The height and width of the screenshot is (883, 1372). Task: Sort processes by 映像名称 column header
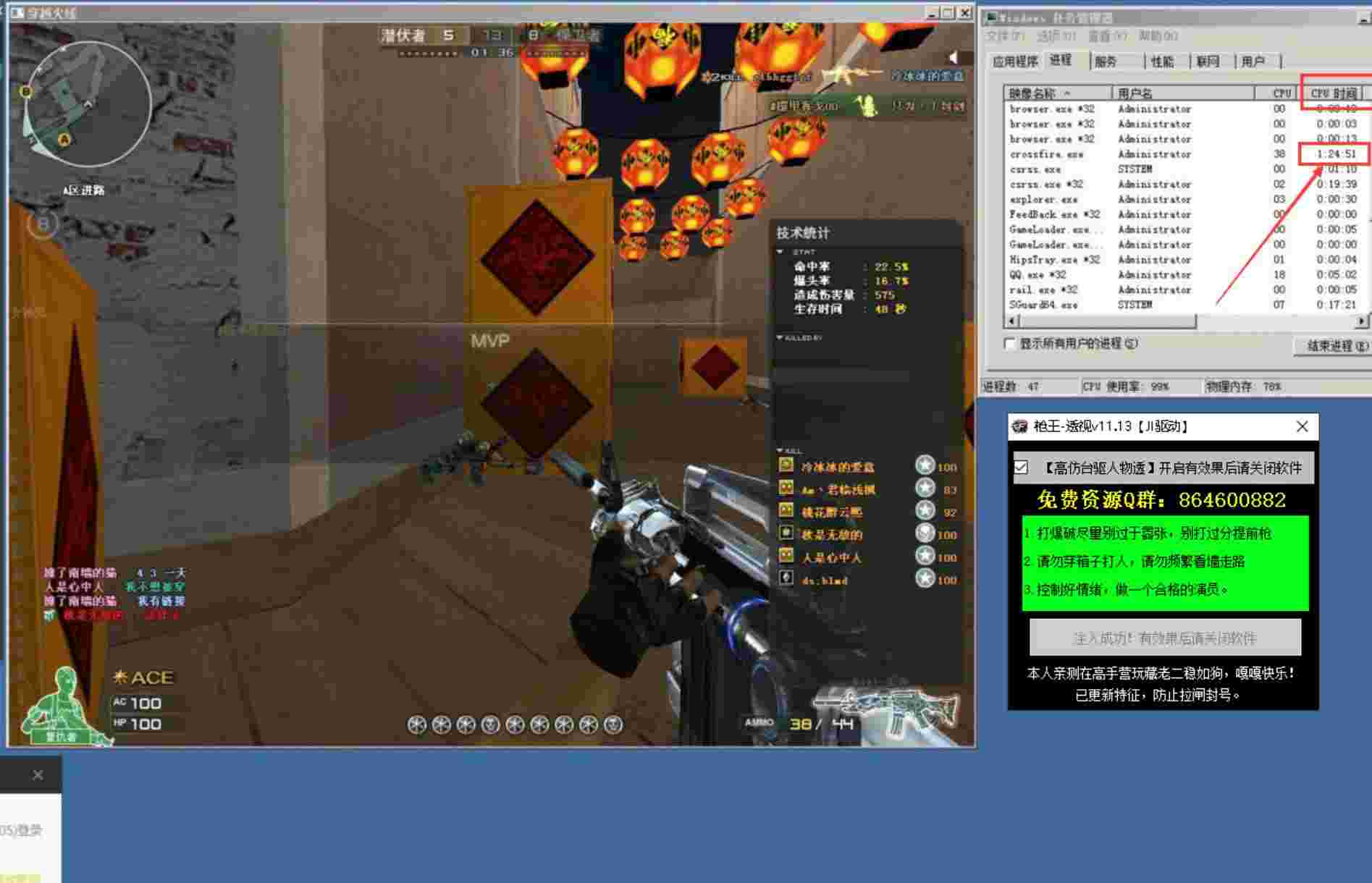tap(1058, 93)
